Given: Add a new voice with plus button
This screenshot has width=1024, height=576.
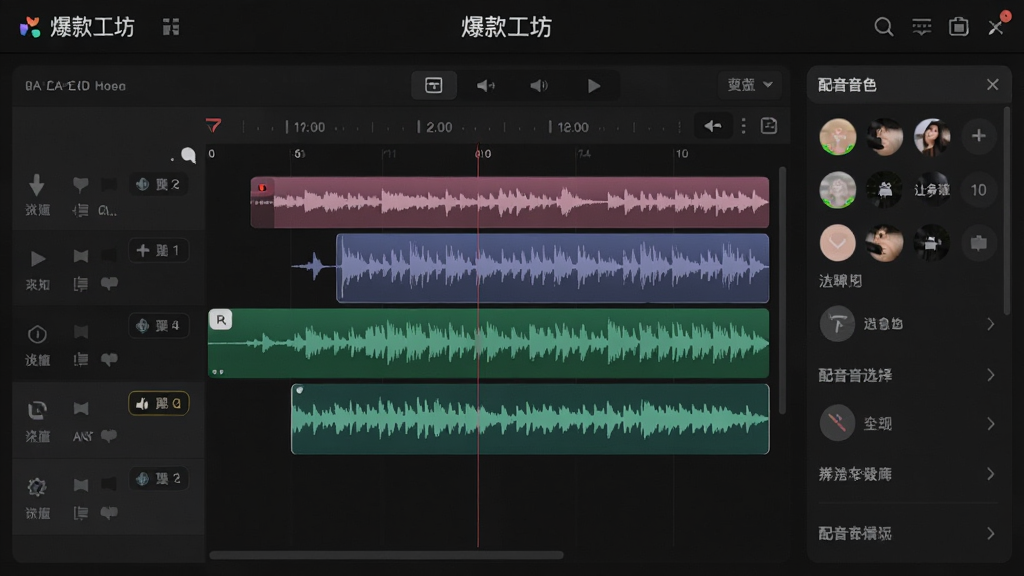Looking at the screenshot, I should (x=978, y=136).
